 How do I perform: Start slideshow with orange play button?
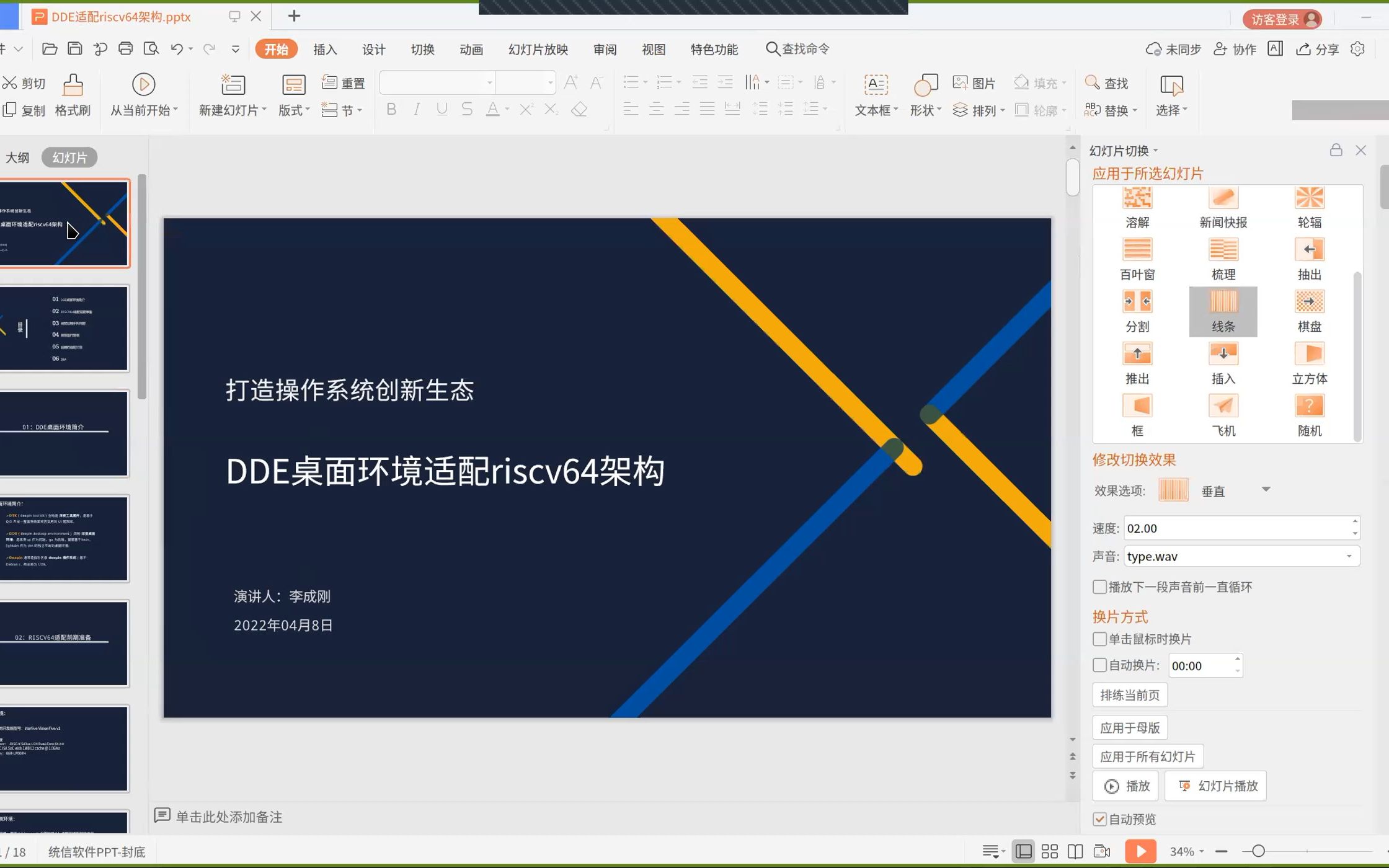click(x=1141, y=851)
